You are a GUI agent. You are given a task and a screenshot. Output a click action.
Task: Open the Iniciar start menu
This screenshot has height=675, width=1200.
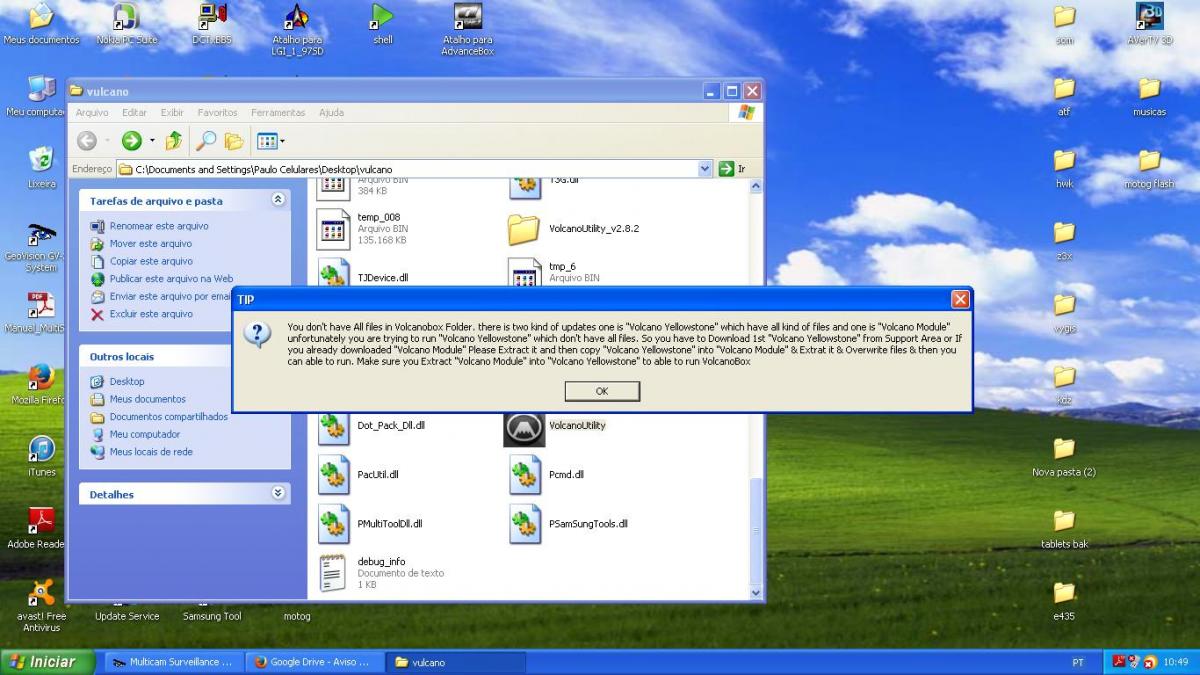tap(48, 662)
